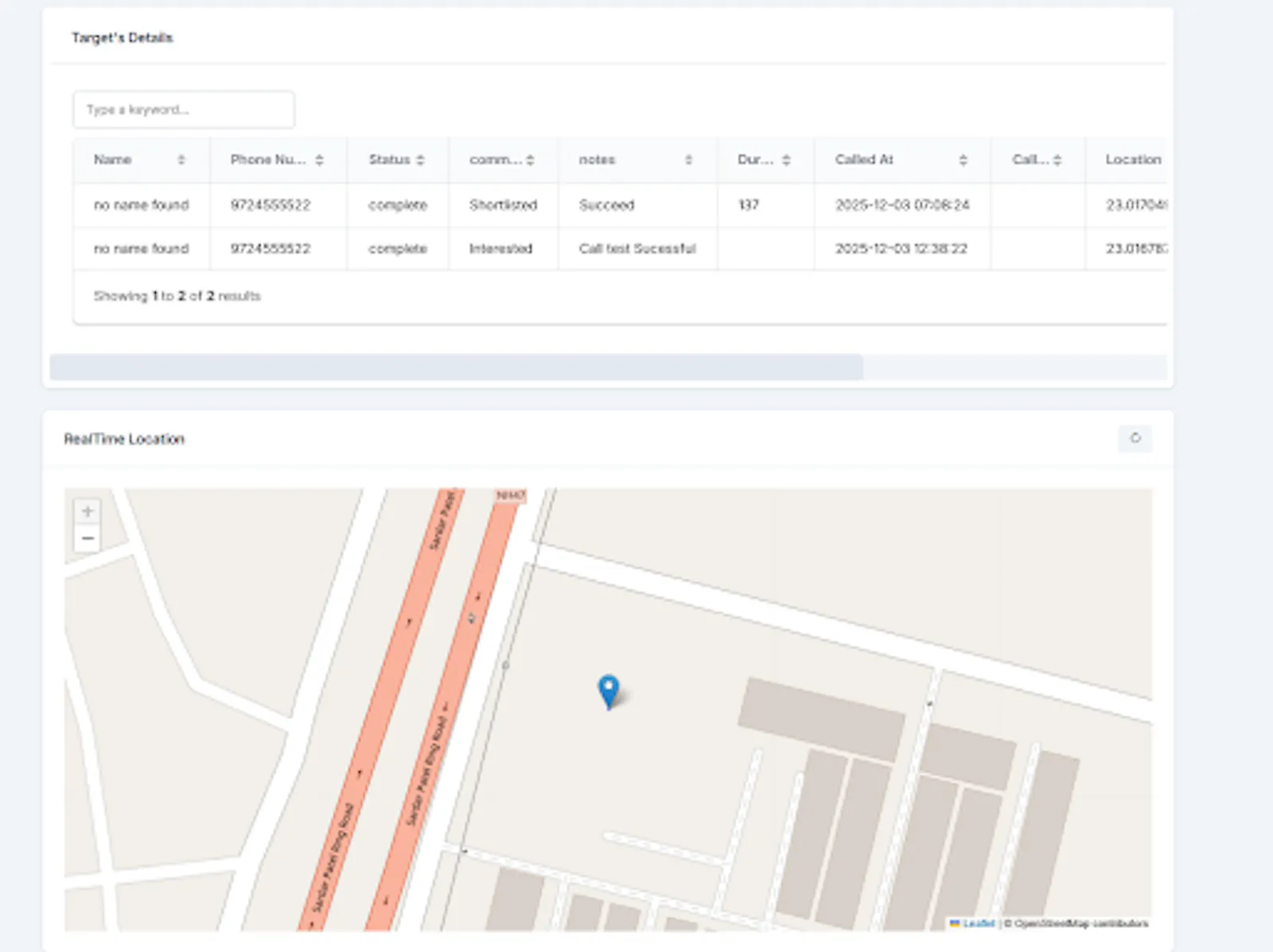Sort the table by Name column
This screenshot has height=952, width=1273.
coord(181,160)
